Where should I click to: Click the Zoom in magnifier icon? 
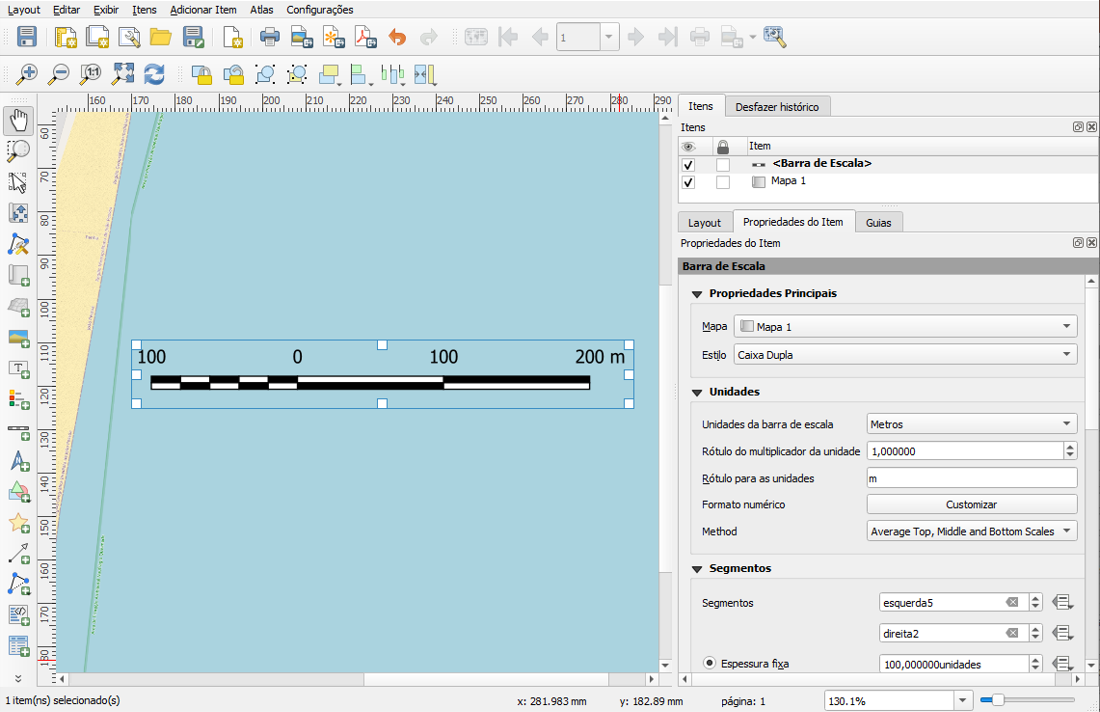click(x=27, y=74)
